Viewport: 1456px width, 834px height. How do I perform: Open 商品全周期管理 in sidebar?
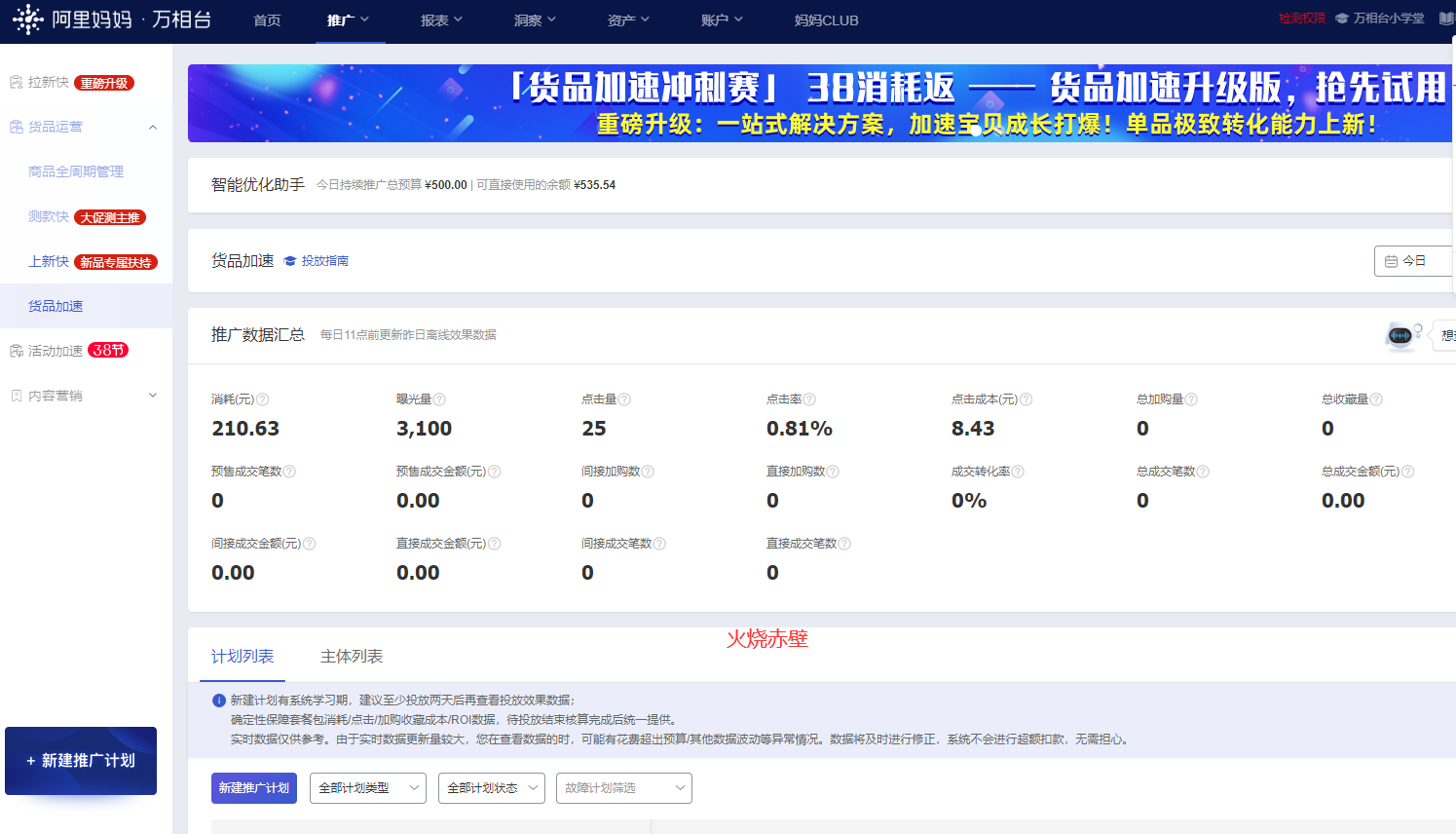(76, 171)
